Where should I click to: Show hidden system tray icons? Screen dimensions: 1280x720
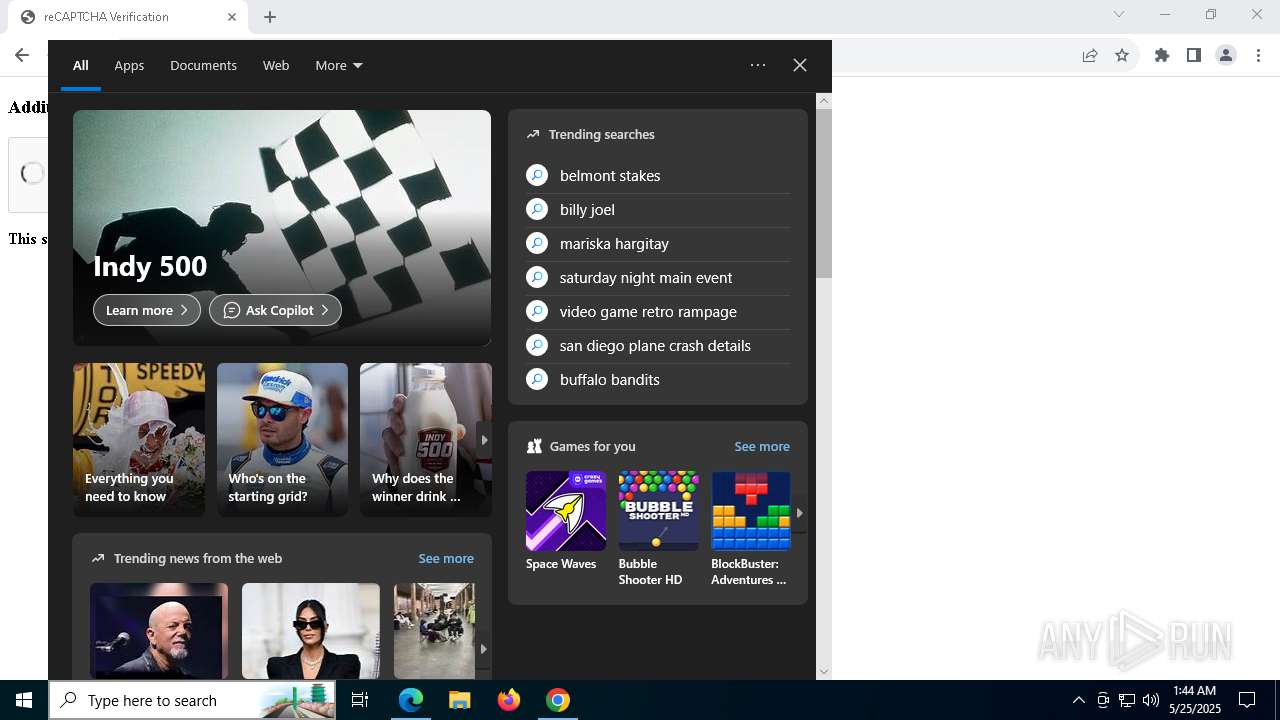point(1078,700)
